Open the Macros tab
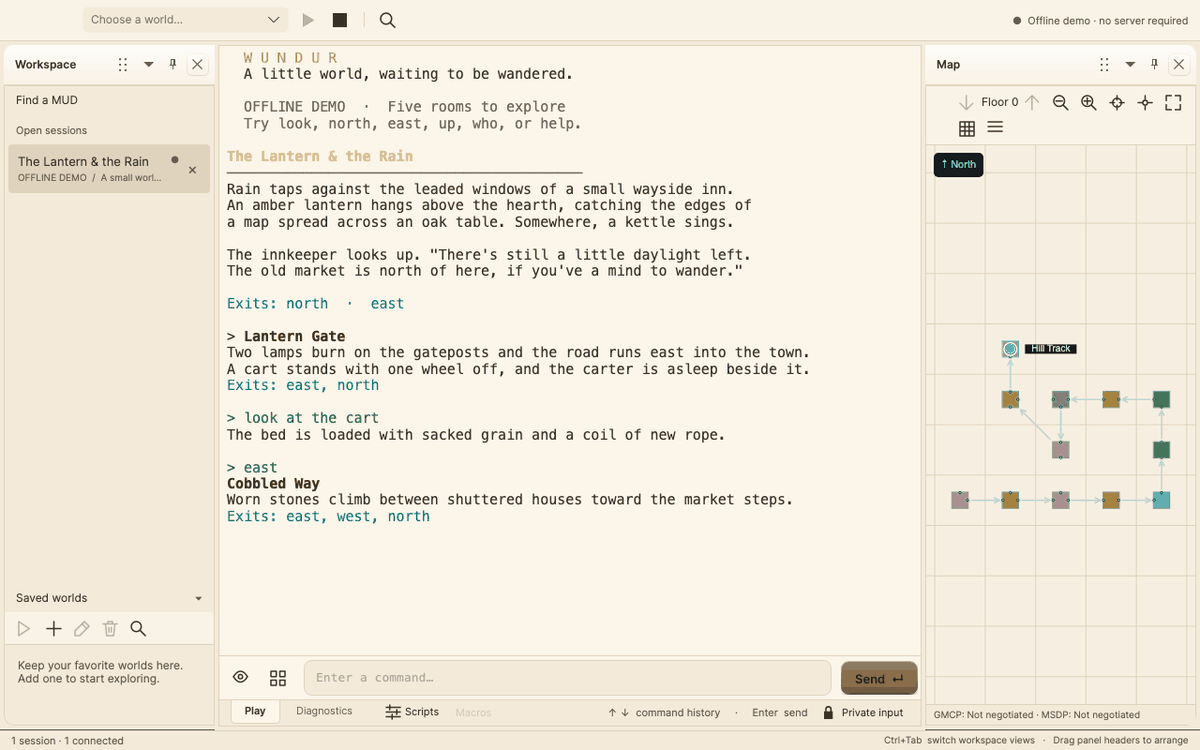 pos(473,712)
